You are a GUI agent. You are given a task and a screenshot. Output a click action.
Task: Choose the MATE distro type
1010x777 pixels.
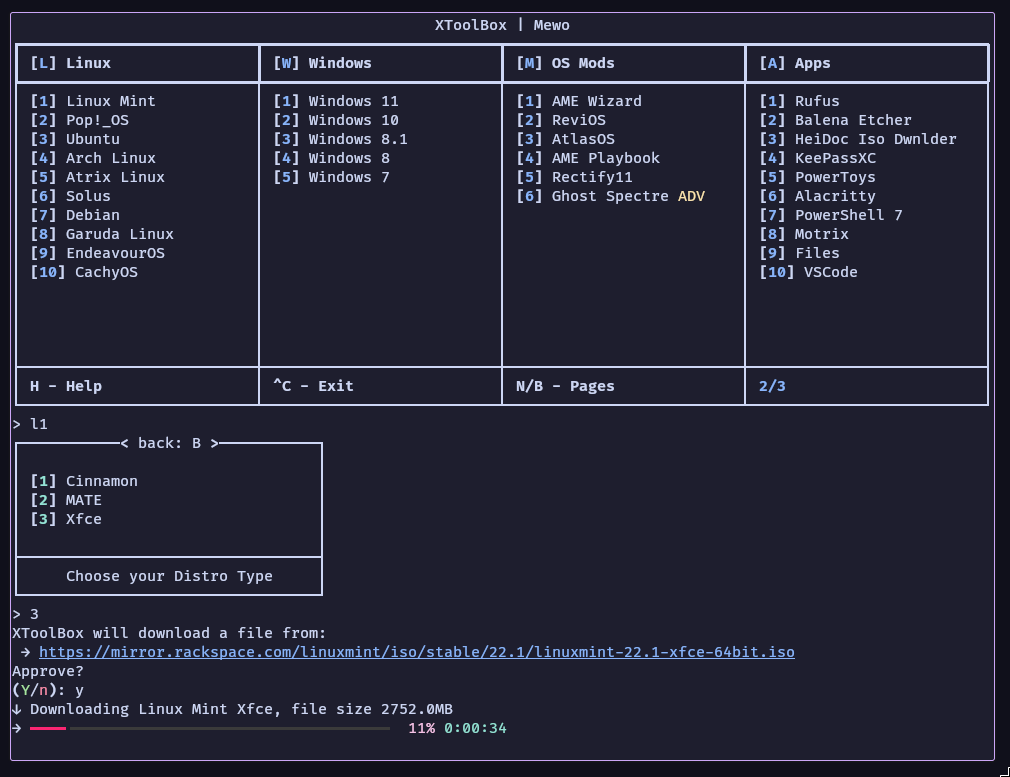(x=66, y=501)
